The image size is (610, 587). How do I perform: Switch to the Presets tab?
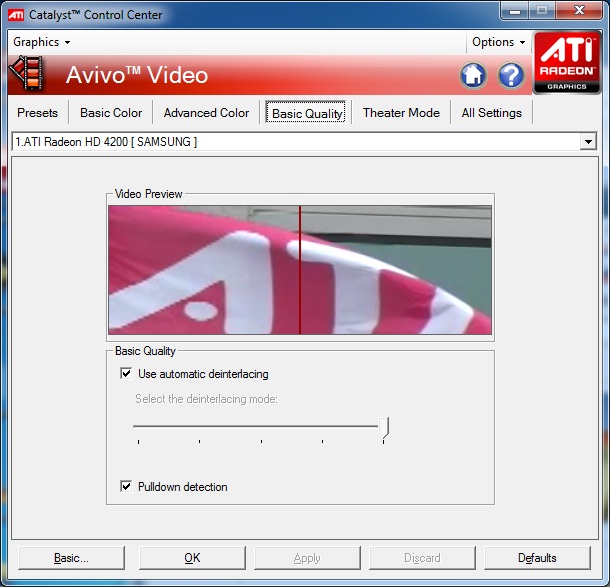(x=37, y=113)
